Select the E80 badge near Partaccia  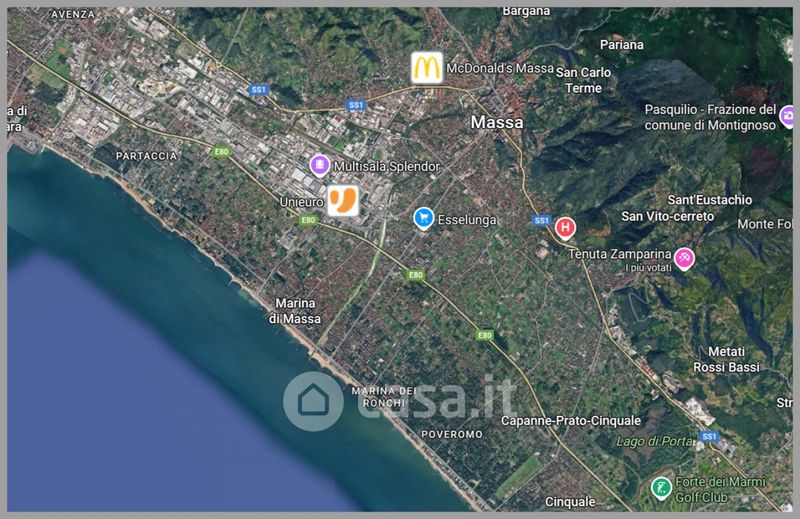[x=221, y=152]
